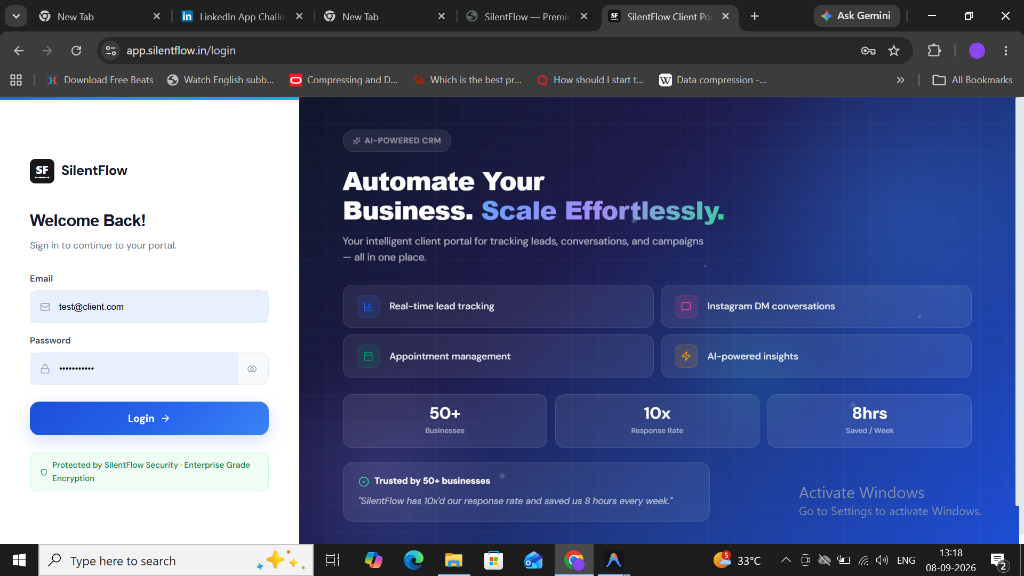Open the Extensions puzzle icon
This screenshot has width=1024, height=576.
click(x=935, y=50)
